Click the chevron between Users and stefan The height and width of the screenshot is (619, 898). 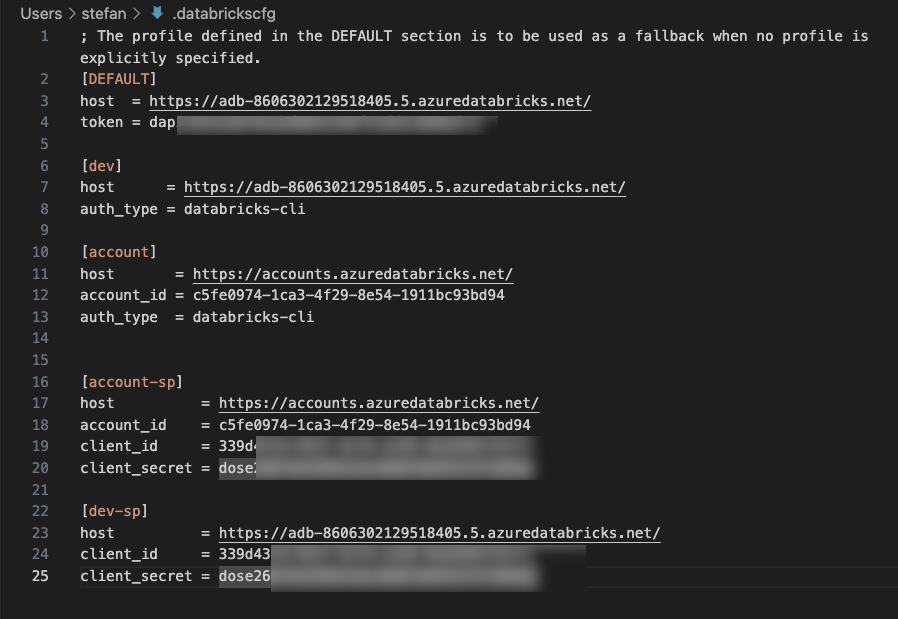click(73, 13)
